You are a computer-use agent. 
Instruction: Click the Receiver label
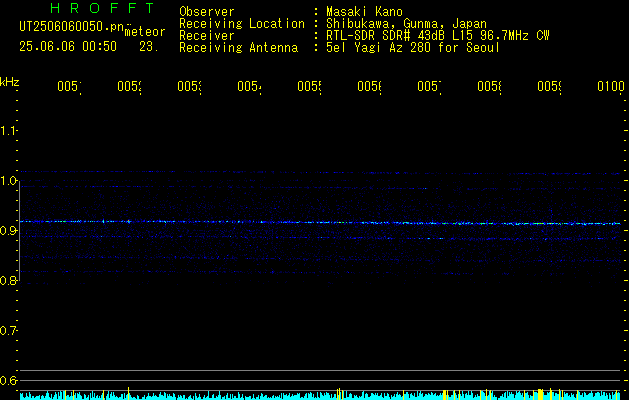click(x=207, y=36)
